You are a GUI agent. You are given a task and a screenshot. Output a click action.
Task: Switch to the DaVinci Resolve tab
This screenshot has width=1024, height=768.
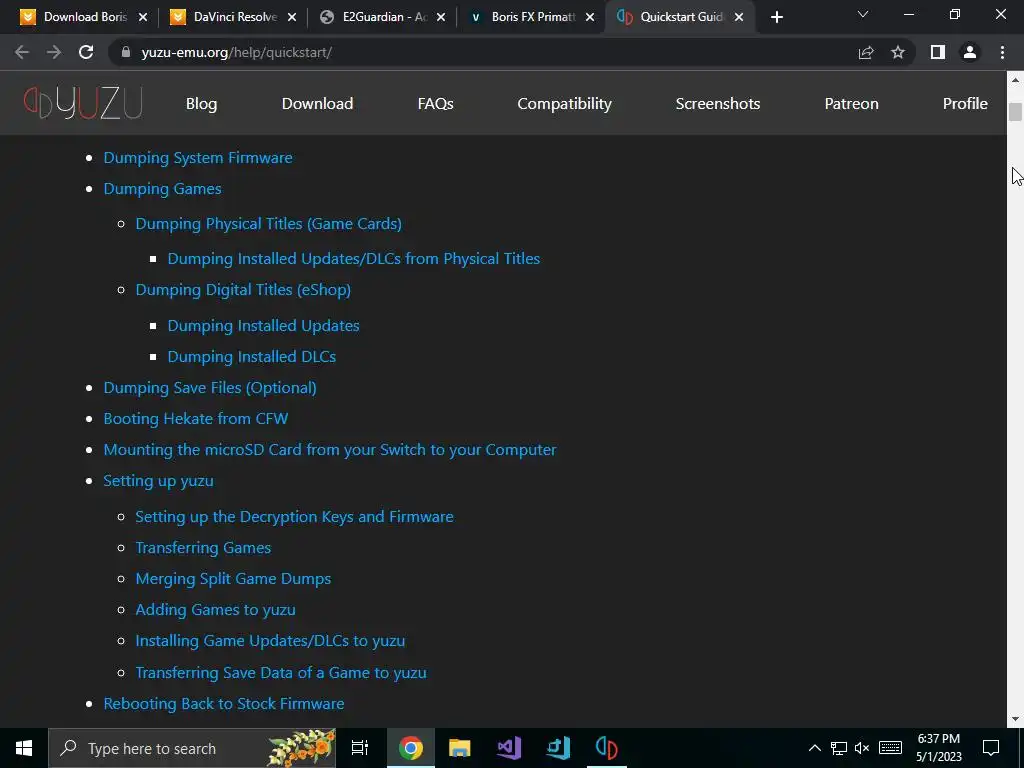pos(233,17)
